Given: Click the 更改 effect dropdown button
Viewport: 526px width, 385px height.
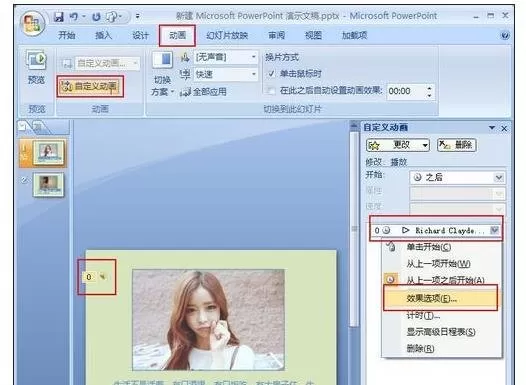Looking at the screenshot, I should pos(398,145).
